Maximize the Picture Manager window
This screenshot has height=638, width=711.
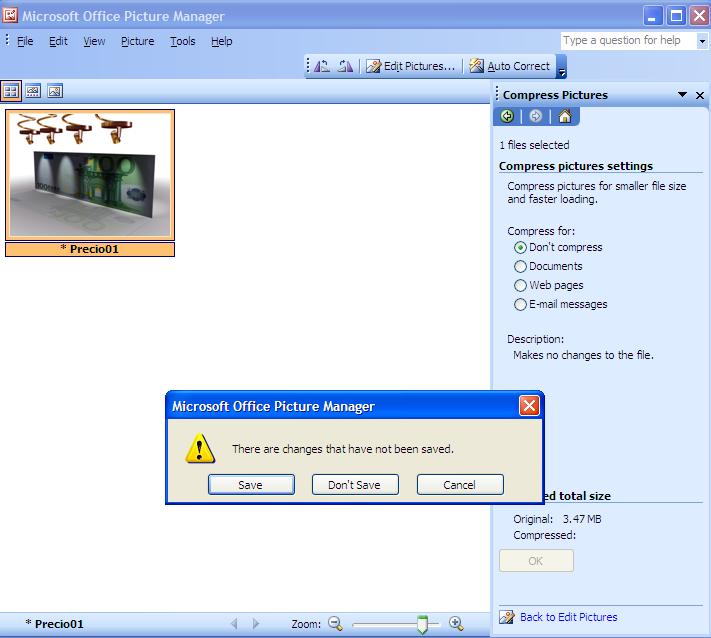[676, 16]
